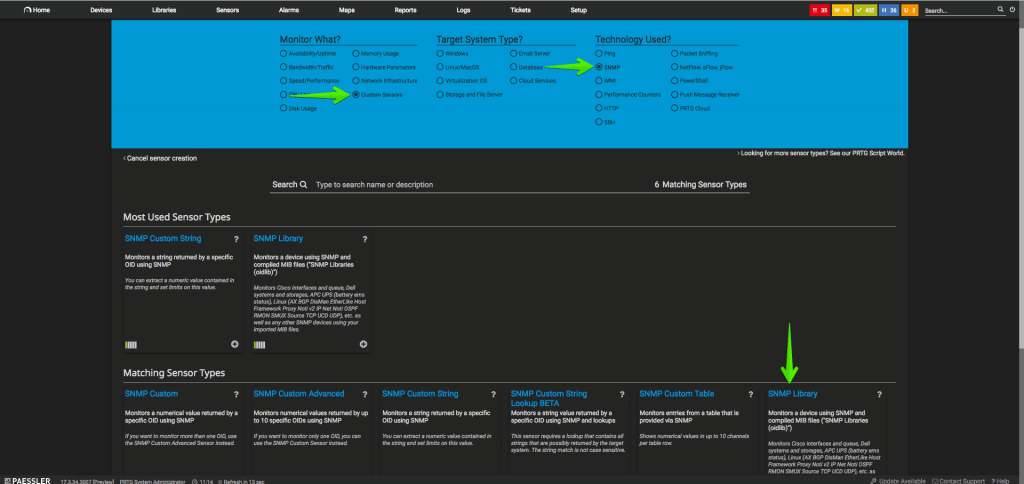This screenshot has width=1024, height=484.
Task: Open the Maps menu
Action: point(347,10)
